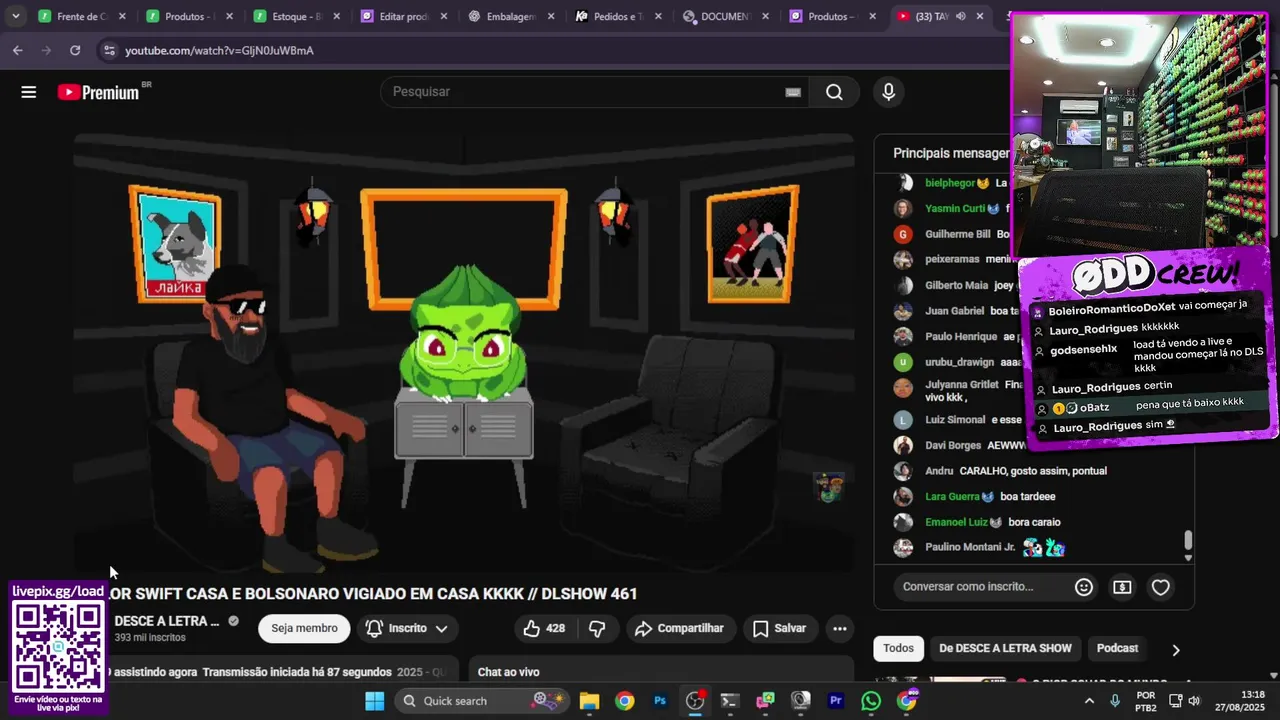Close the Editar produto tab
Image resolution: width=1280 pixels, height=720 pixels.
[445, 17]
